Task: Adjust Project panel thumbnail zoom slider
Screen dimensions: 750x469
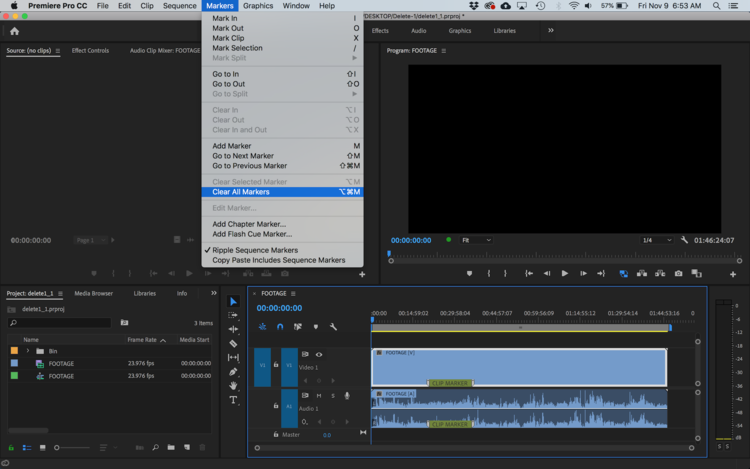Action: tap(72, 447)
